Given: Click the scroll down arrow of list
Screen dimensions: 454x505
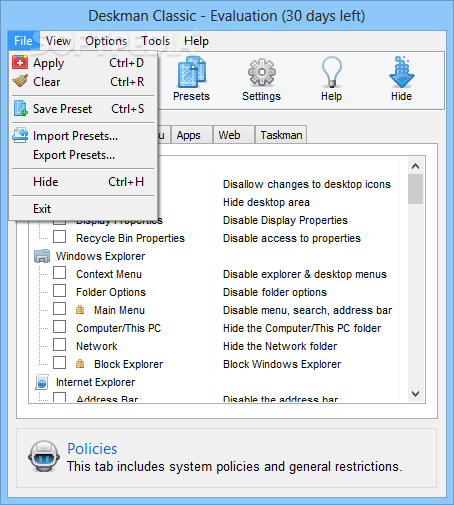Looking at the screenshot, I should pos(415,394).
